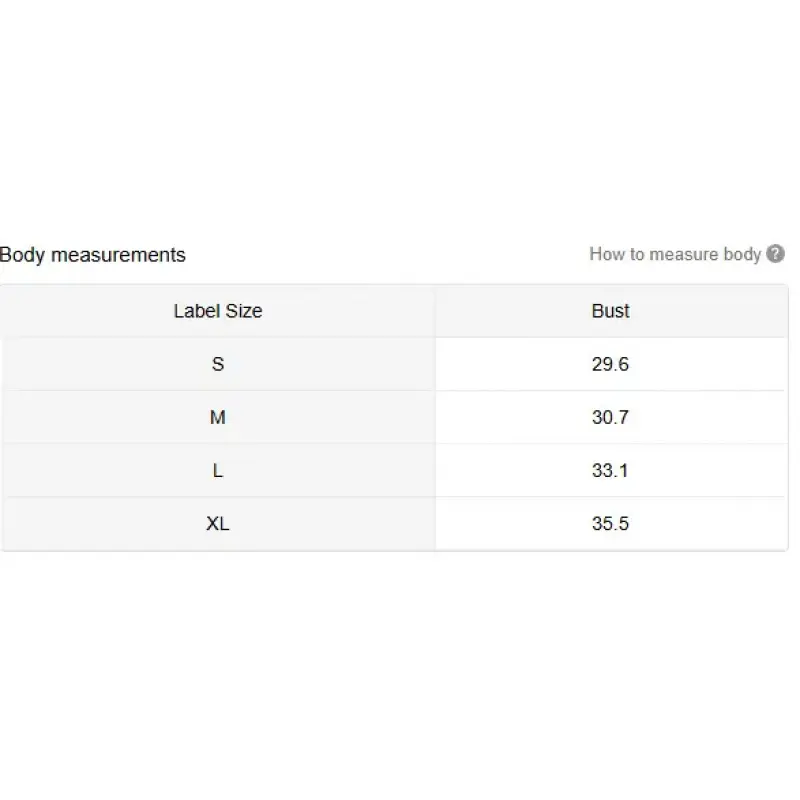The width and height of the screenshot is (800, 800).
Task: Select the Label Size column header
Action: pos(218,311)
